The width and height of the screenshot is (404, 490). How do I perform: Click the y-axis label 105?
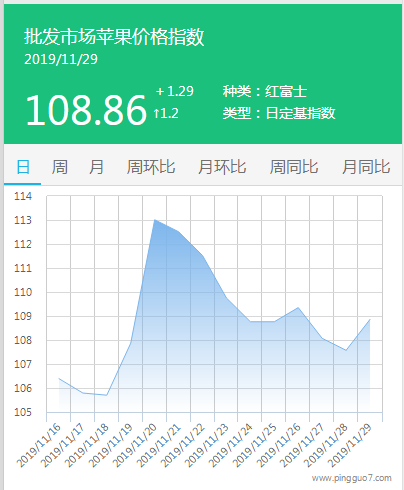(x=23, y=412)
